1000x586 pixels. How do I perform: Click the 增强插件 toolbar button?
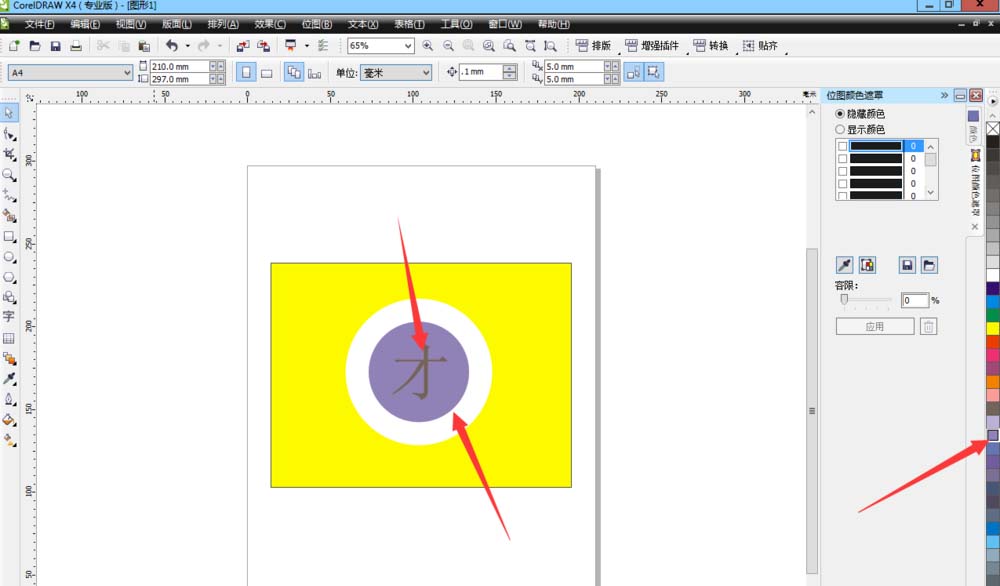pyautogui.click(x=655, y=46)
